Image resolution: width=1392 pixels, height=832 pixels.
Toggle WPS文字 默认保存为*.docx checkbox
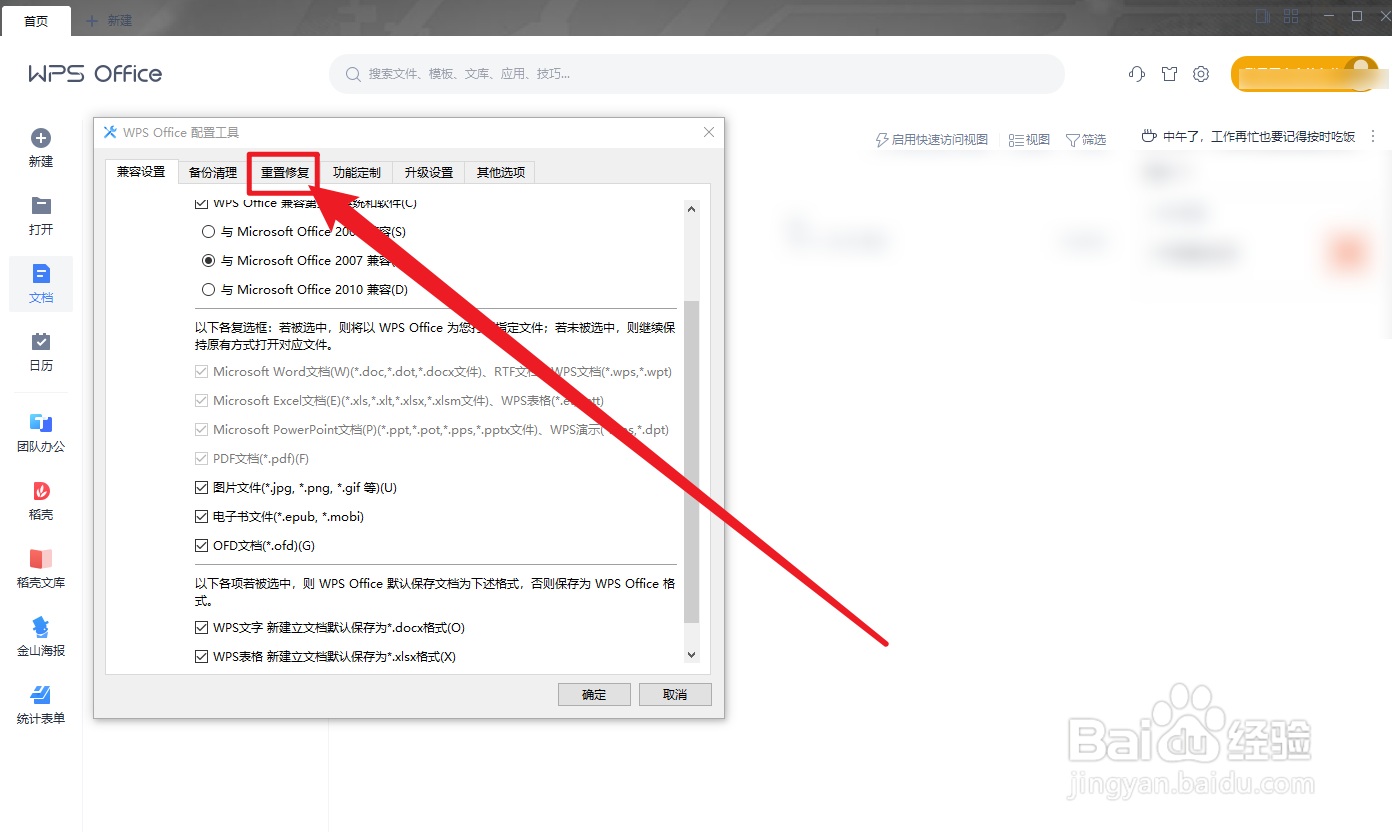tap(201, 628)
